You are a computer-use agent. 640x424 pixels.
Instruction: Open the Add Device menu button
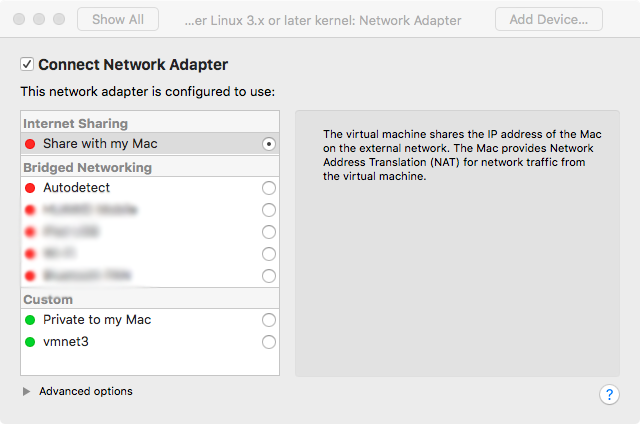click(x=548, y=19)
